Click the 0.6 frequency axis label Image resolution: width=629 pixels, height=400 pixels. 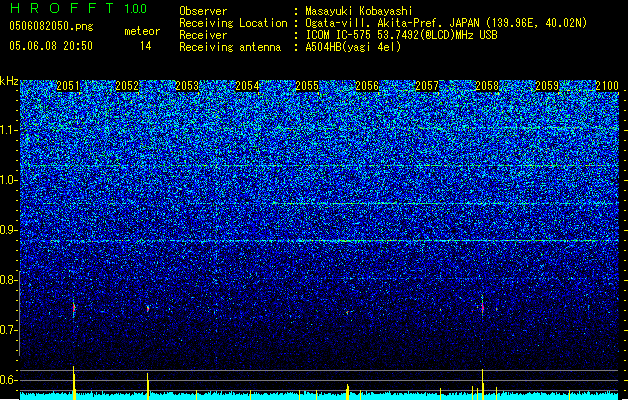click(8, 380)
